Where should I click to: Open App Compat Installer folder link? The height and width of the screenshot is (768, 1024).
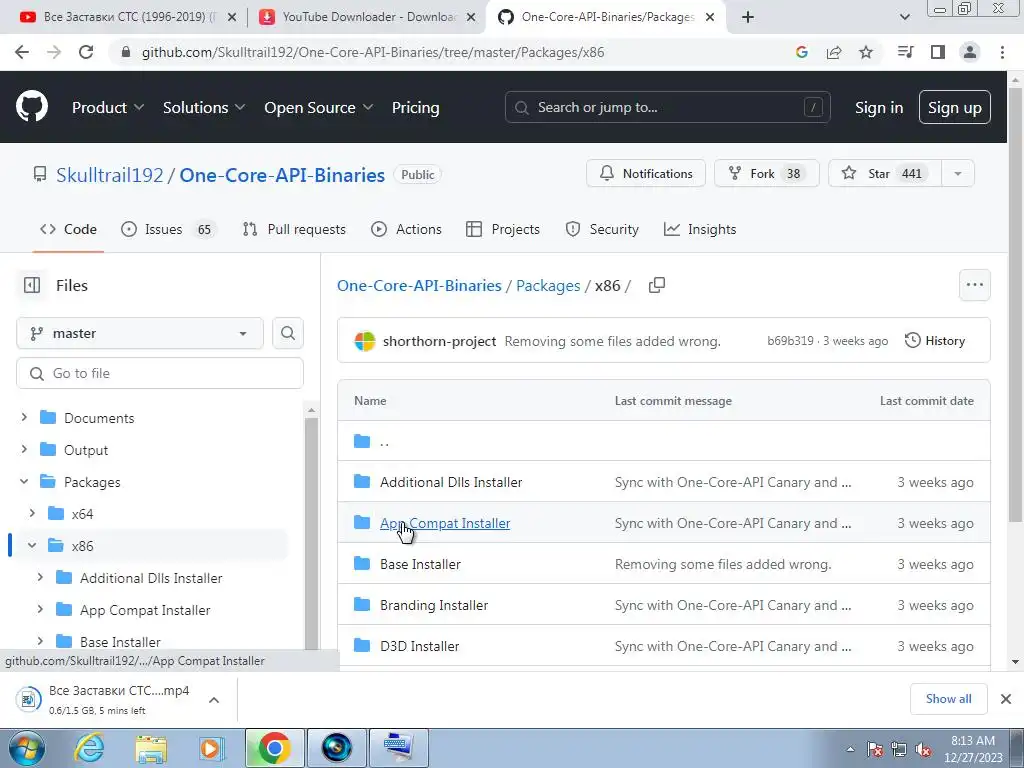[x=445, y=523]
